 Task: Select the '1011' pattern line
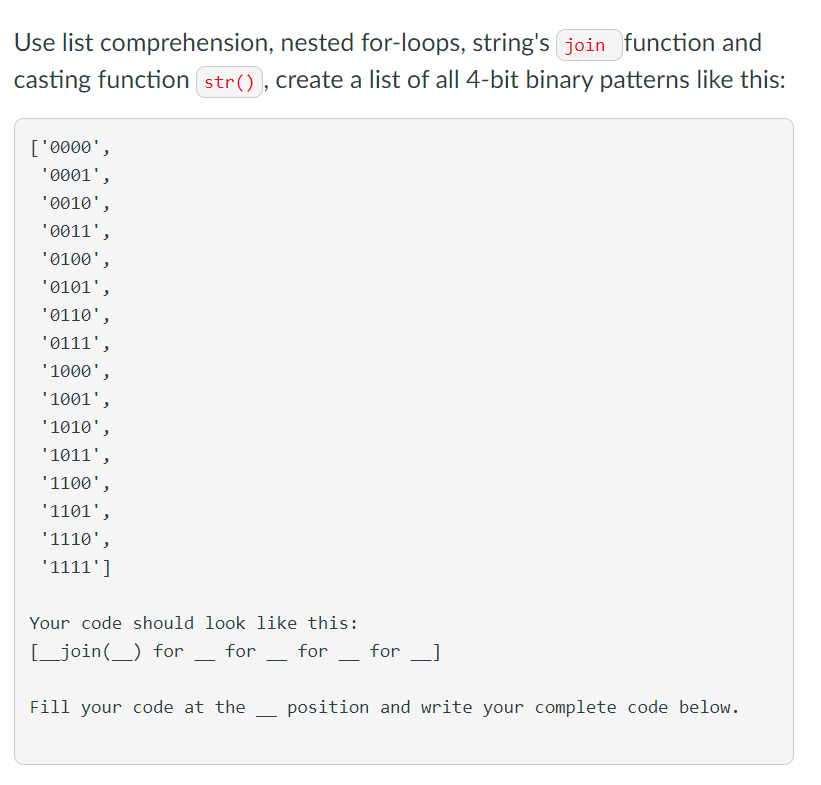point(75,456)
